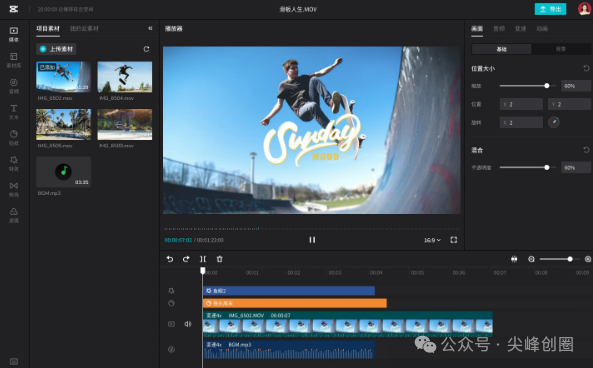Viewport: 593px width, 368px height.
Task: Switch to the Speed tab in properties panel
Action: pyautogui.click(x=520, y=29)
